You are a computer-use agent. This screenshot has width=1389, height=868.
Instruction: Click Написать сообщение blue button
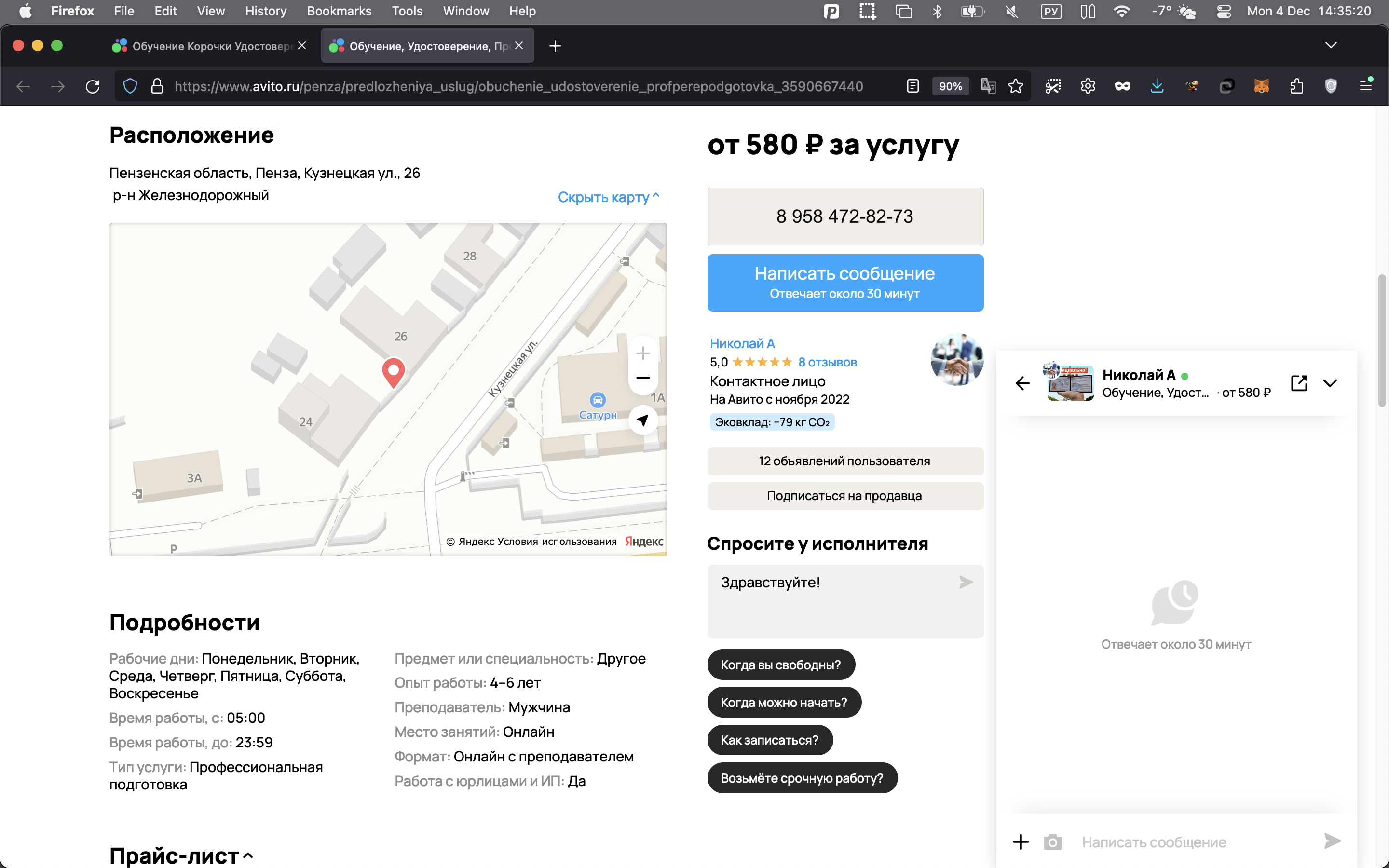845,283
